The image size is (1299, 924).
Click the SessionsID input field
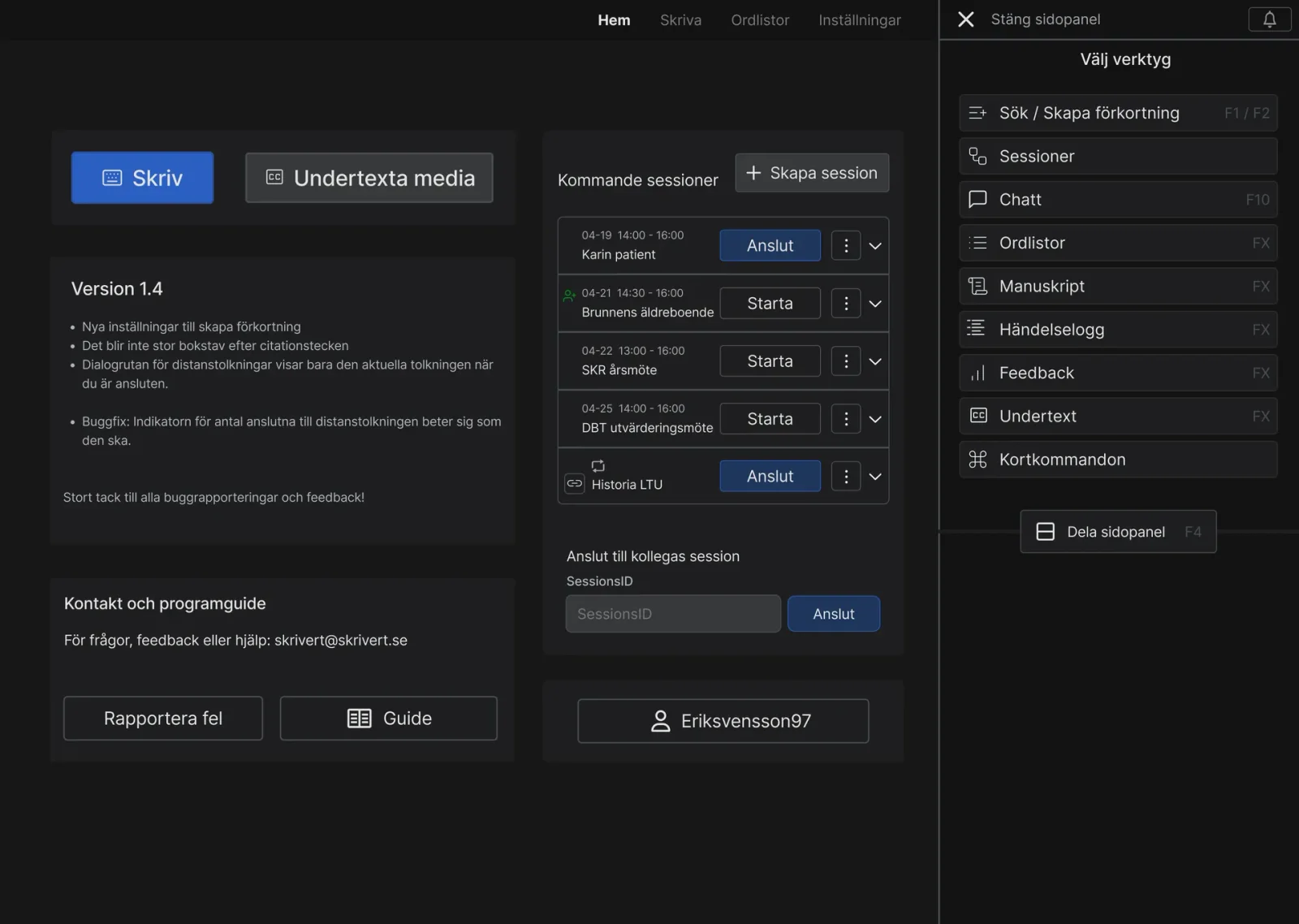[x=672, y=614]
